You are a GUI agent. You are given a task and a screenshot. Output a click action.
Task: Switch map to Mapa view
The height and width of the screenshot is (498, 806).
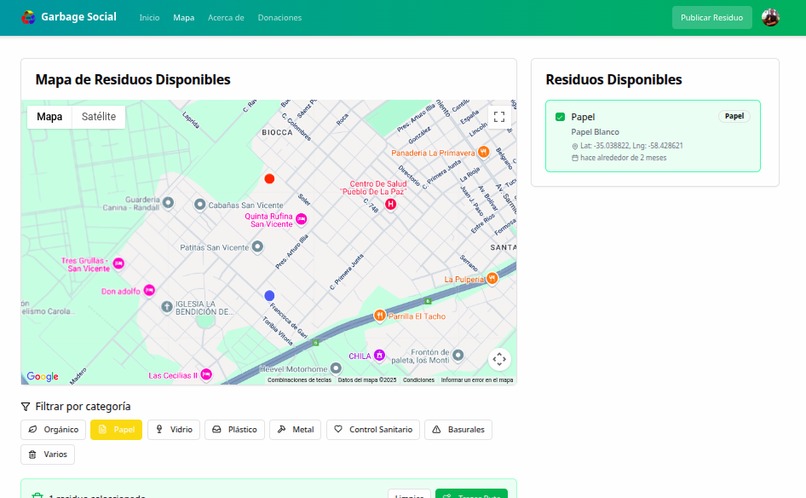[x=49, y=117]
